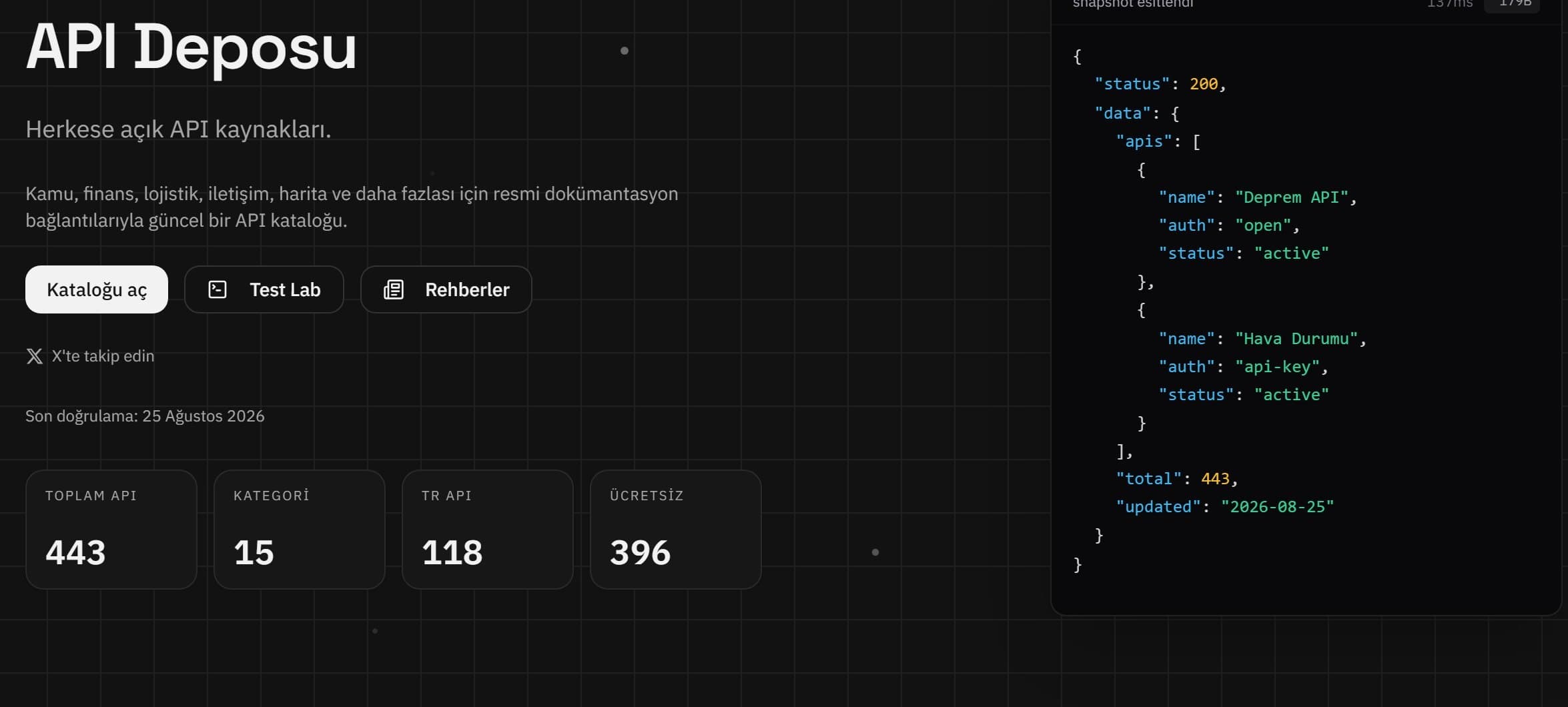The image size is (1568, 707).
Task: Select the TOPLAM API 443 card
Action: [111, 530]
